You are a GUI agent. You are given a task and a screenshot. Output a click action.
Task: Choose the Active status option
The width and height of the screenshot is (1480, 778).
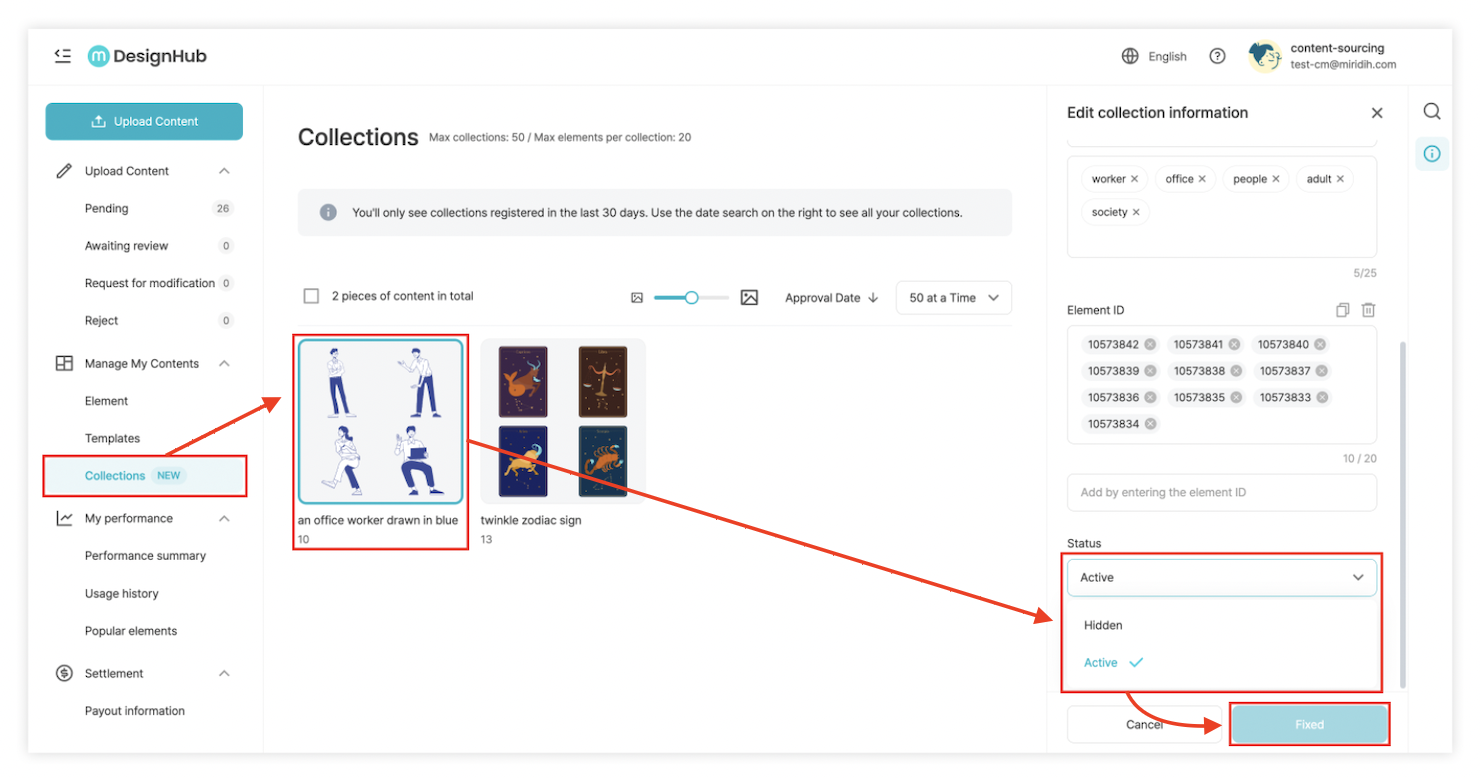click(1101, 662)
